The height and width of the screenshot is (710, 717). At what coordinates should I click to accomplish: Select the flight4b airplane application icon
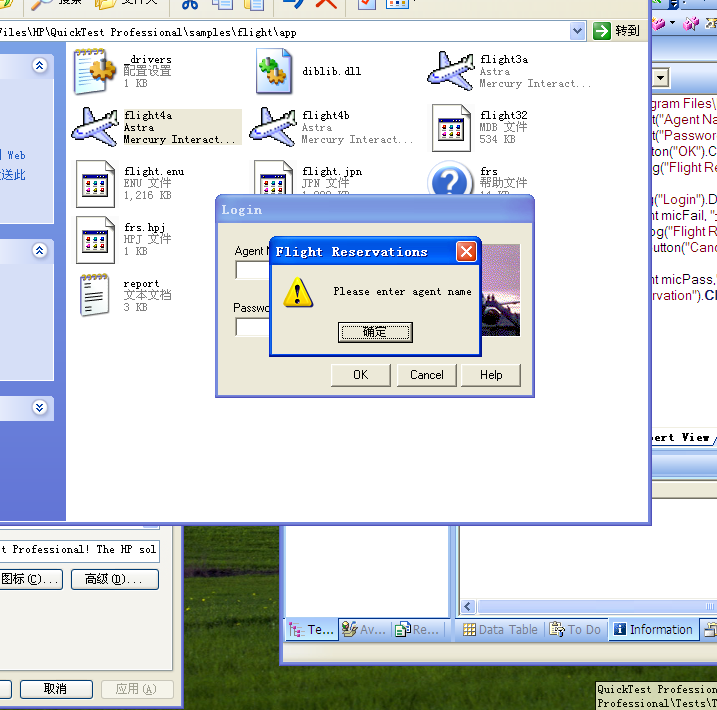pyautogui.click(x=273, y=127)
